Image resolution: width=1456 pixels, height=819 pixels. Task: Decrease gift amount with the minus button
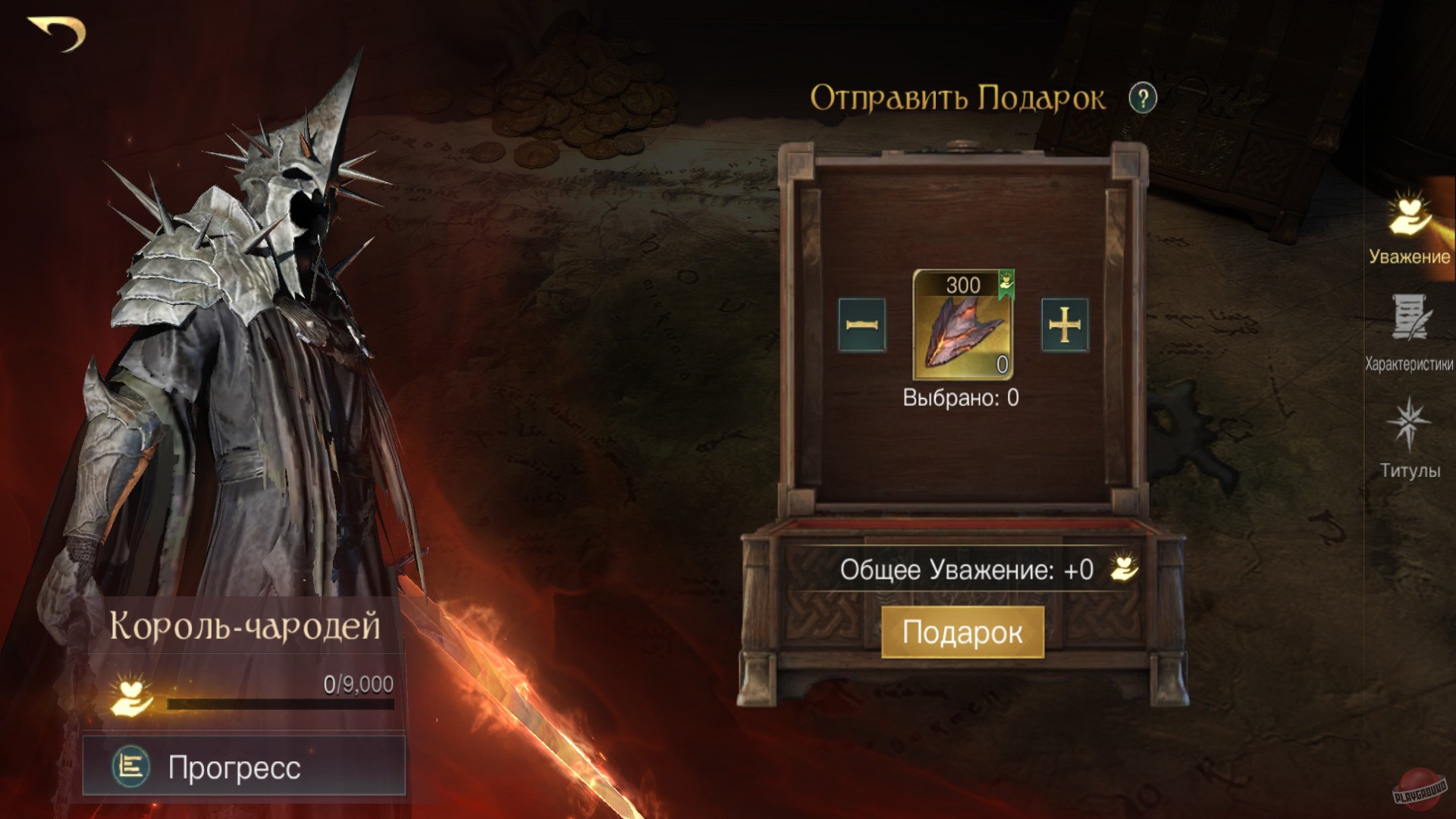(x=861, y=325)
